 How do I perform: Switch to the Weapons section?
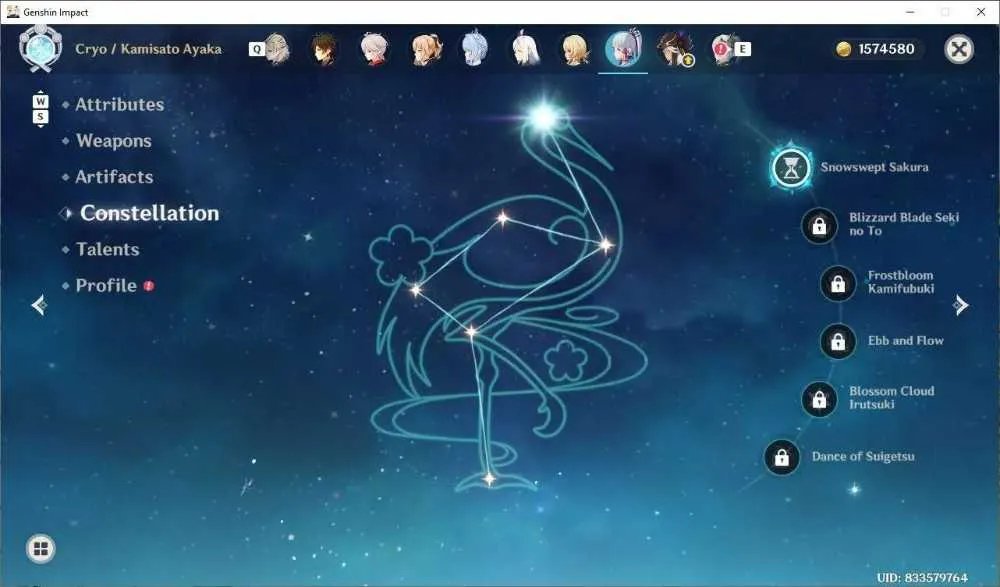click(114, 141)
